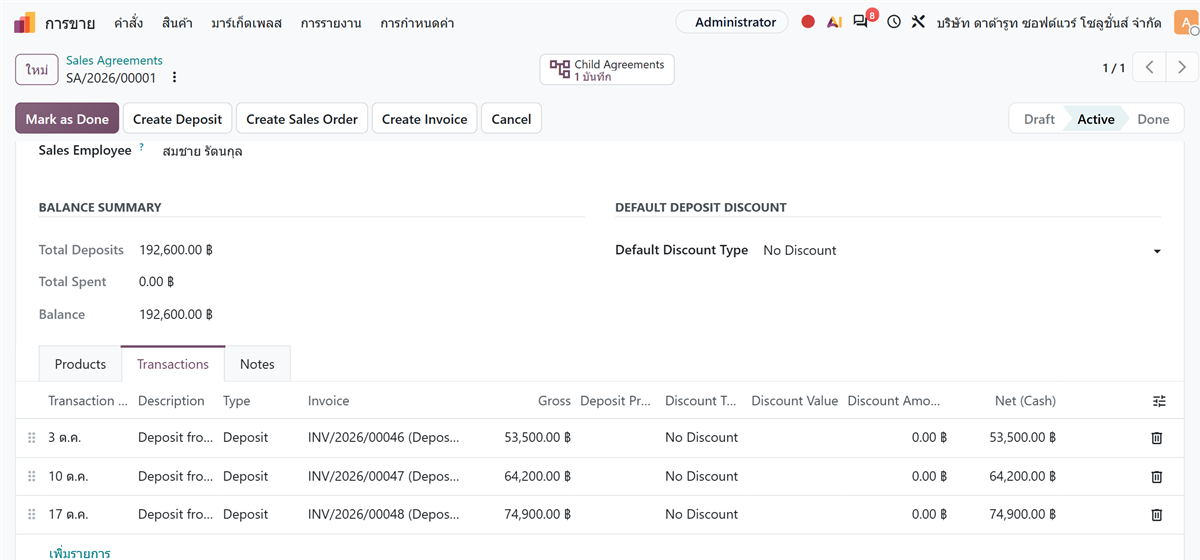Grab the drag handle of 17 ต.ค. row
1200x560 pixels.
31,515
